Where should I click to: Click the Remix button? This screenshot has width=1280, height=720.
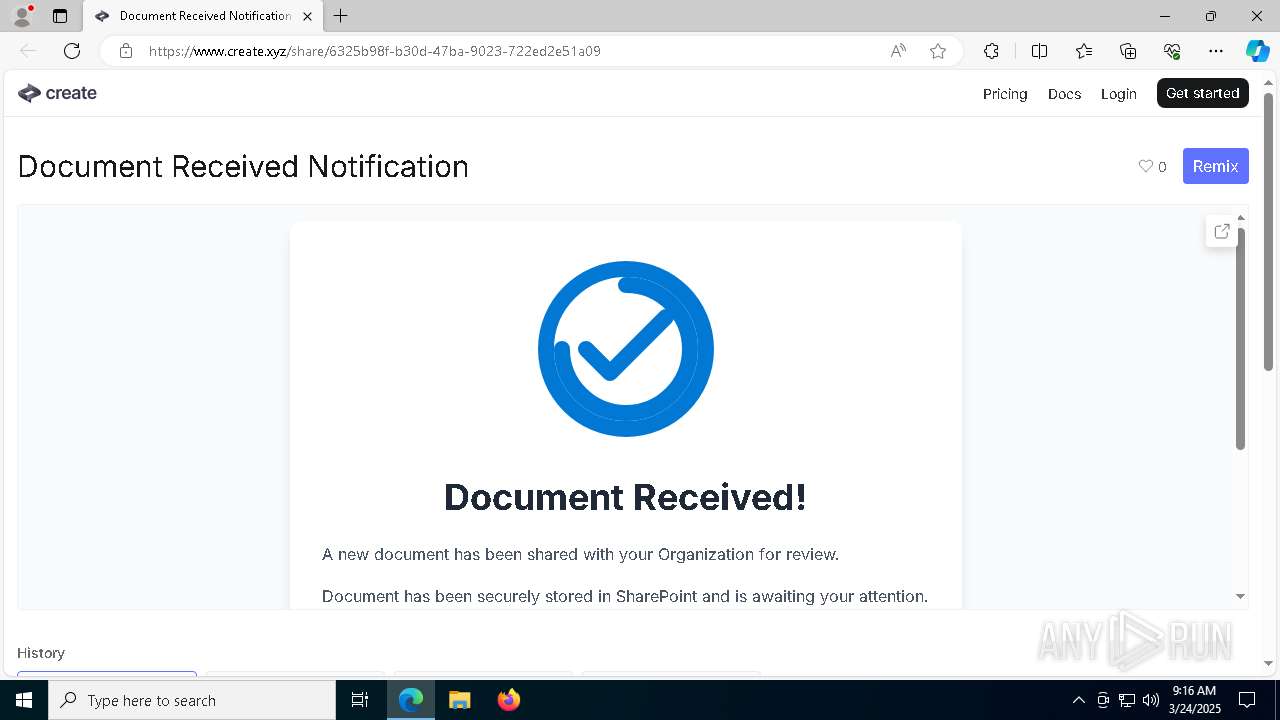(x=1215, y=166)
